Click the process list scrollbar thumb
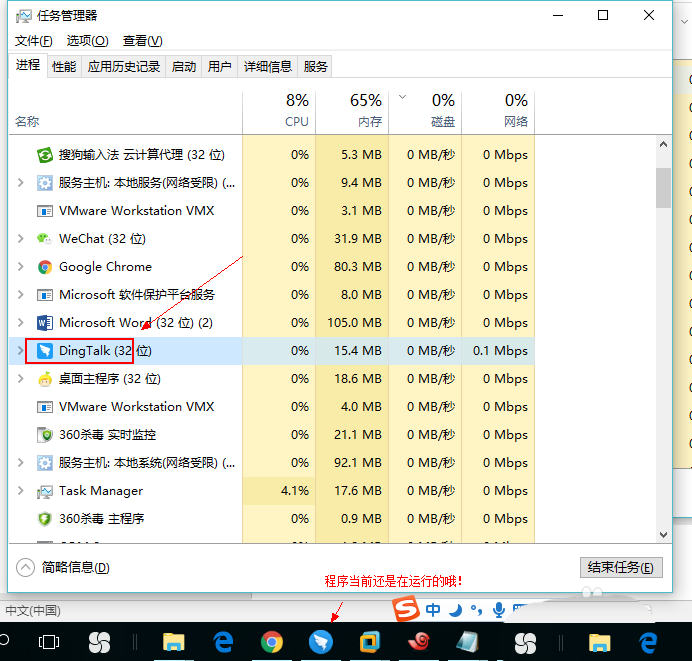The width and height of the screenshot is (692, 661). (663, 188)
